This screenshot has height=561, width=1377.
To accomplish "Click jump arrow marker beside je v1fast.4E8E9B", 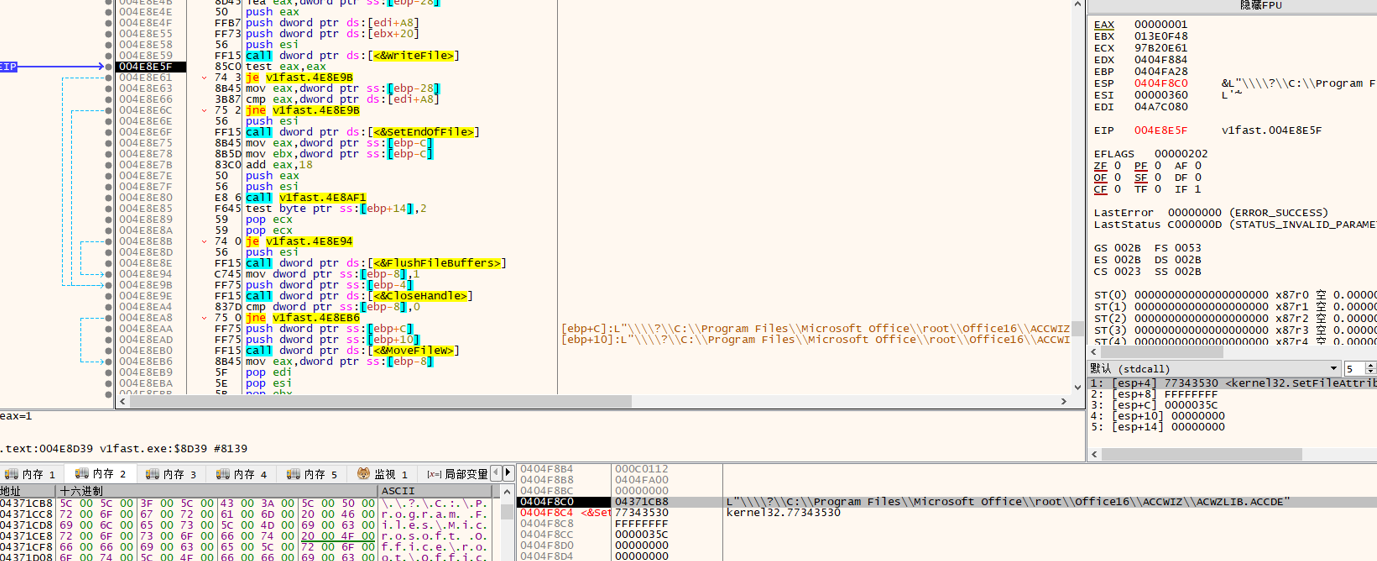I will 204,78.
